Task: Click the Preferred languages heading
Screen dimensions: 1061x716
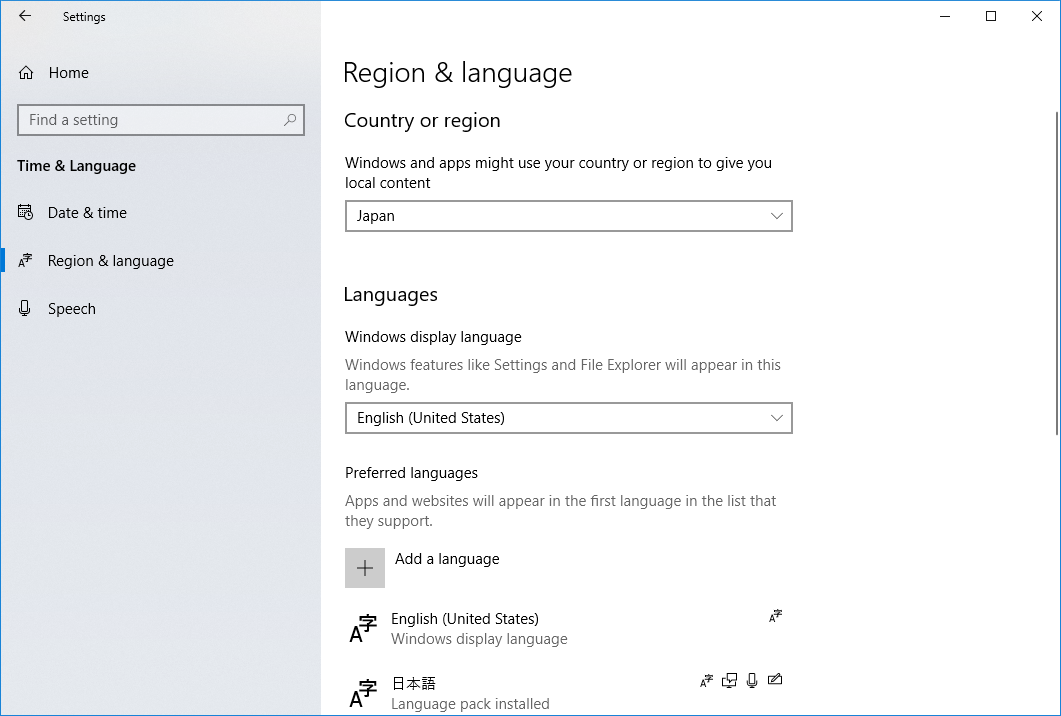Action: pos(411,473)
